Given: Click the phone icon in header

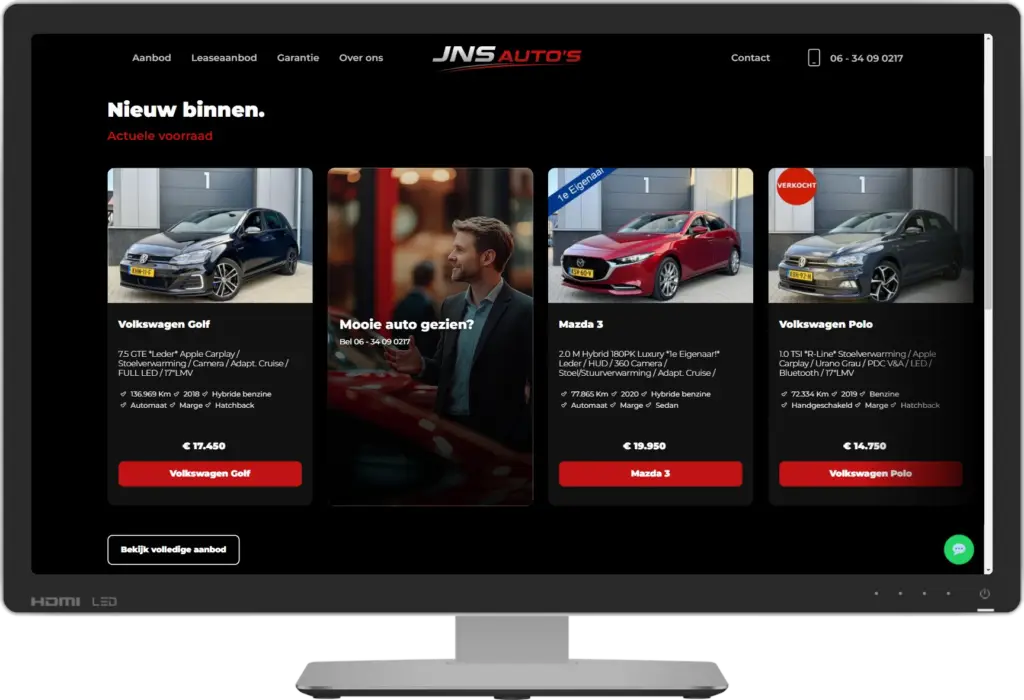Looking at the screenshot, I should 814,58.
